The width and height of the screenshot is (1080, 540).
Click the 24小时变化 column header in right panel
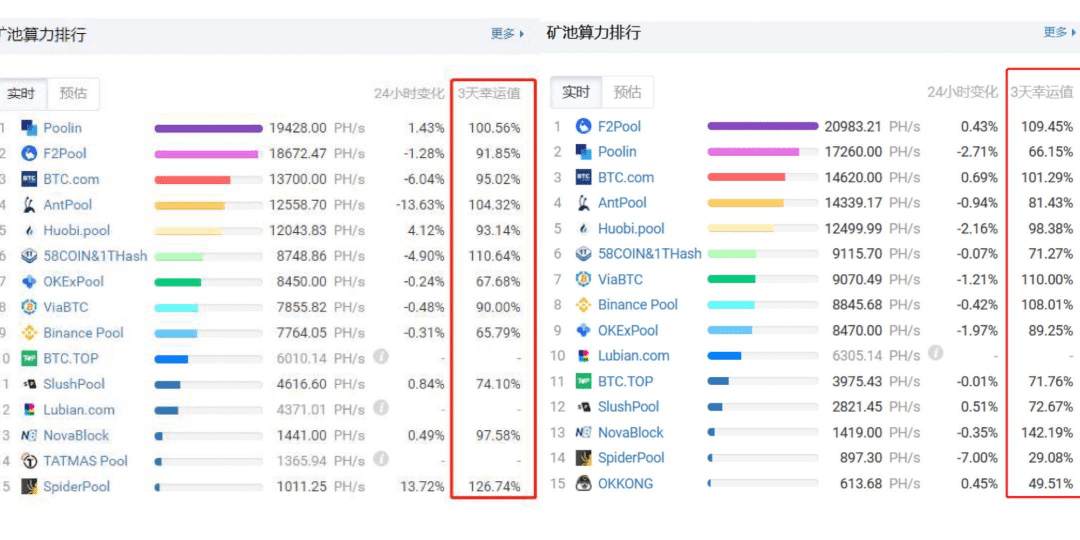962,92
